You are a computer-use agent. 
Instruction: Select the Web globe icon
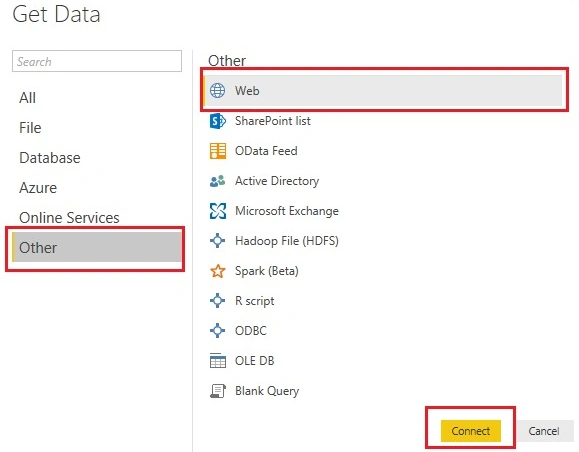point(217,90)
